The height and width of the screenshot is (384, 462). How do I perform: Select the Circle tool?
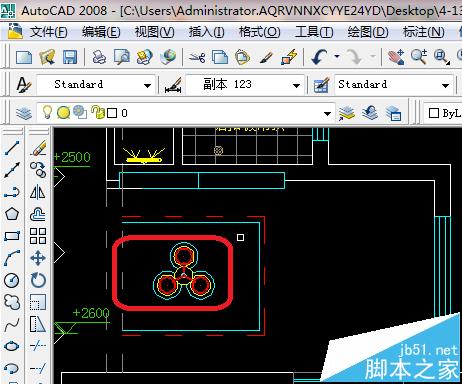pos(12,280)
